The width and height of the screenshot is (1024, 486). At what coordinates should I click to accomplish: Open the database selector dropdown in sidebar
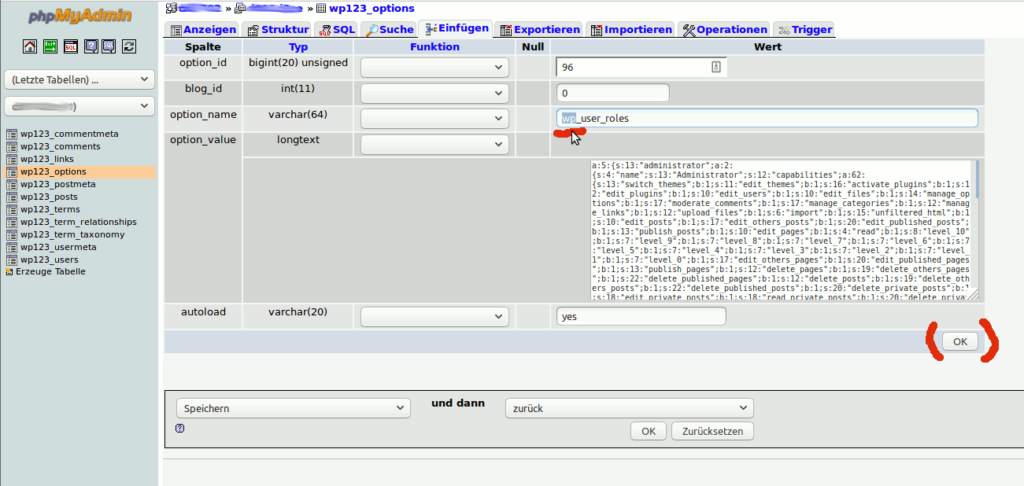(x=79, y=106)
